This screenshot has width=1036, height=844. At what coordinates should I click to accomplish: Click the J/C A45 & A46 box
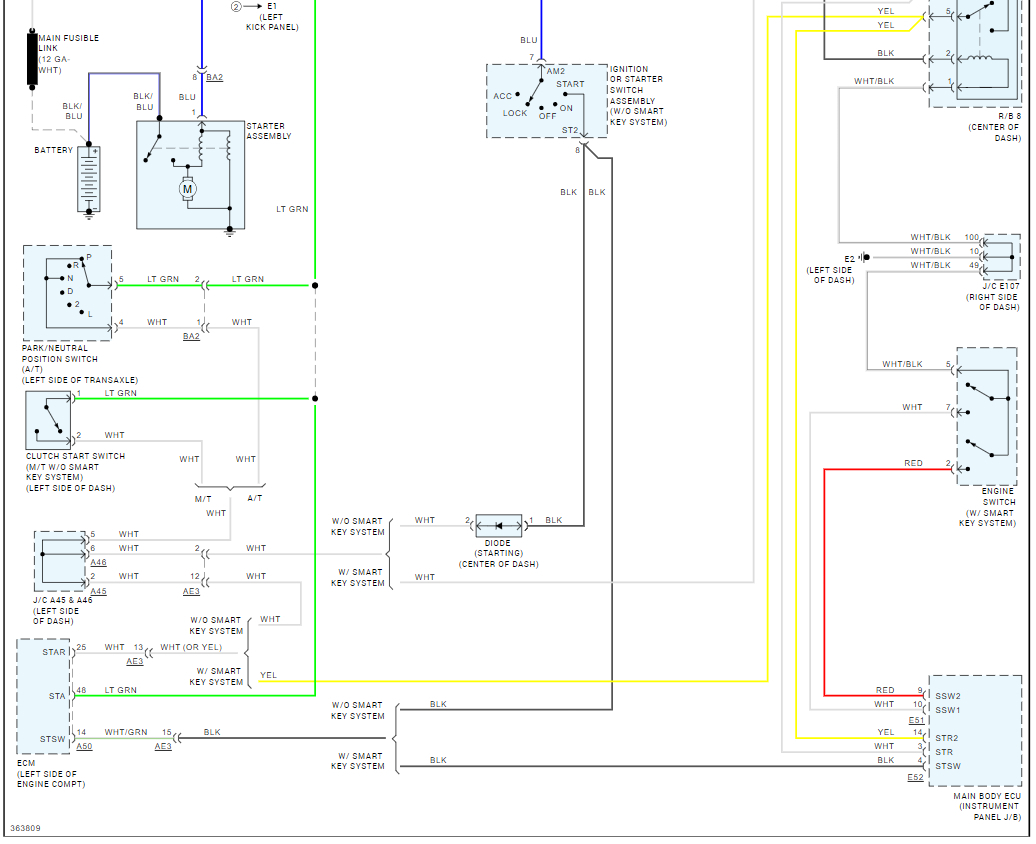[61, 561]
